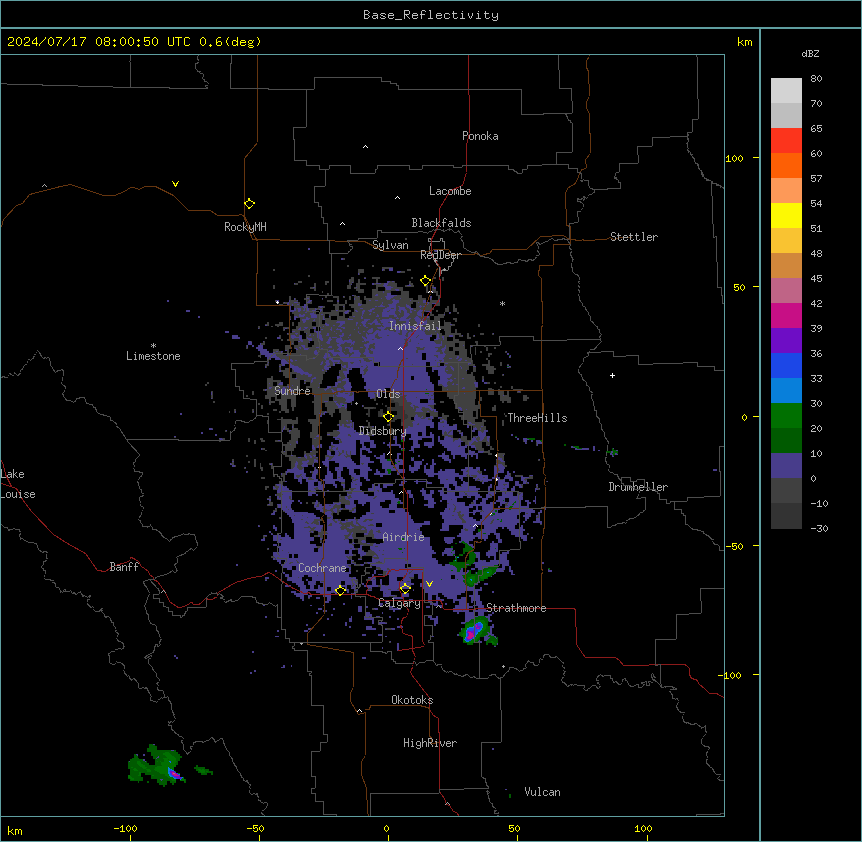Click the yellow diamond marker below Cochrane
This screenshot has width=862, height=842.
340,591
